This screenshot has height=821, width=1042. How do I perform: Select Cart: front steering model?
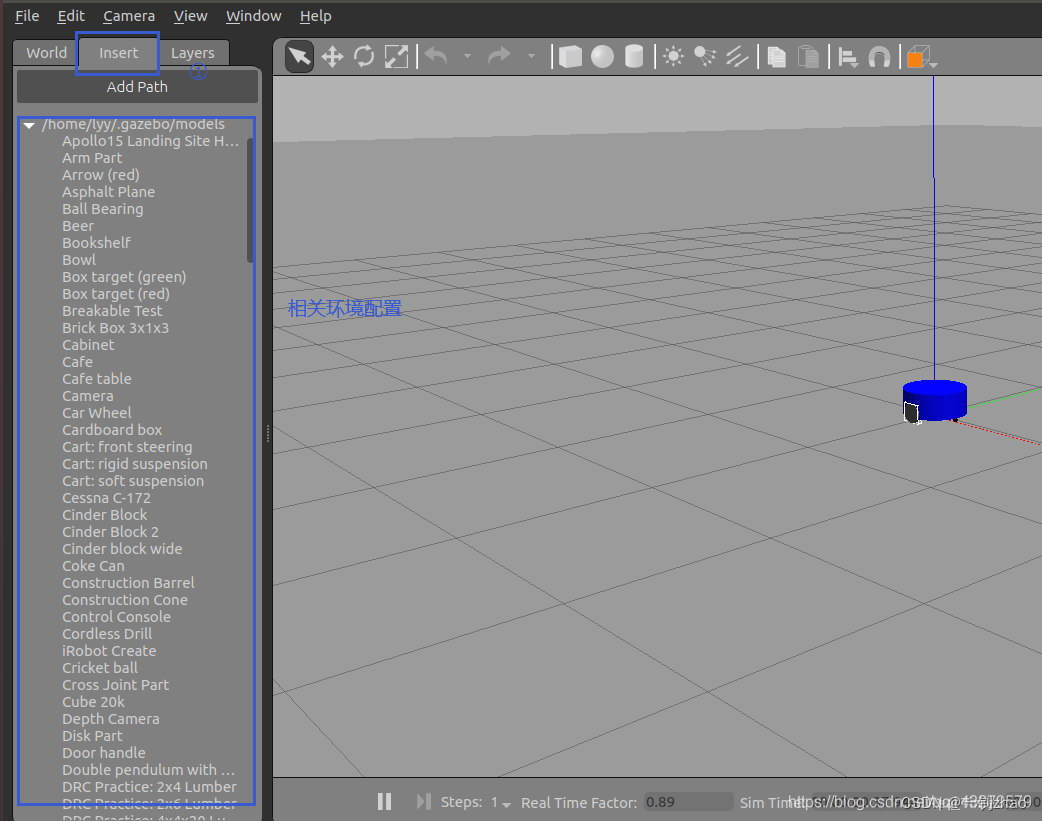pos(128,447)
